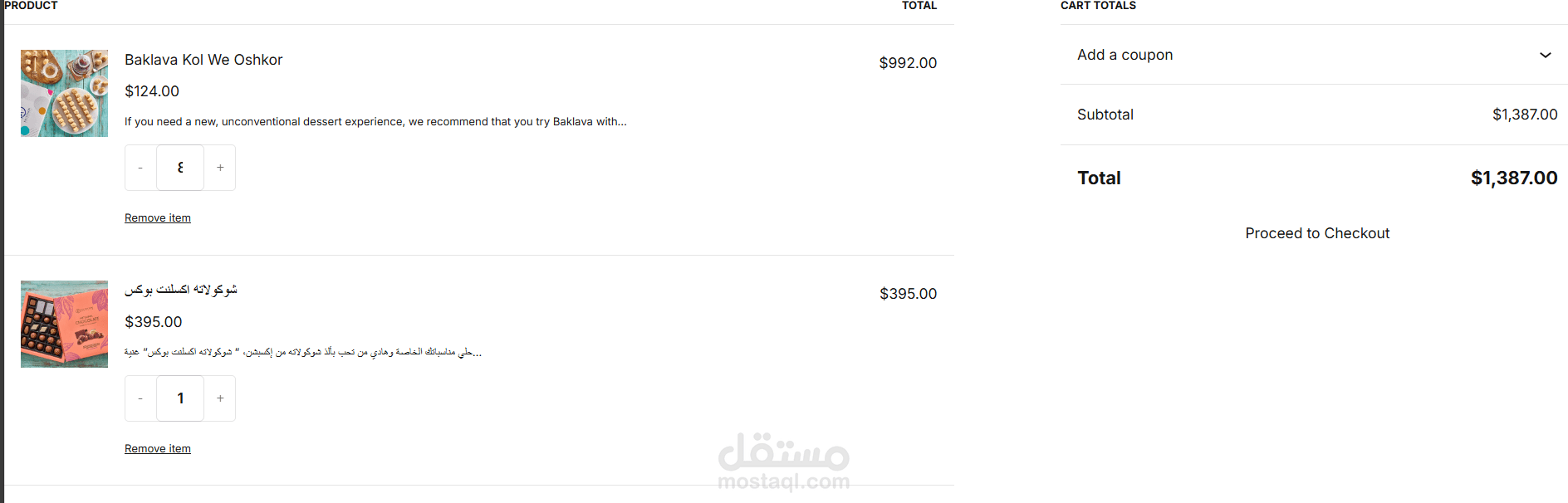Increase Baklava Kol We Oshkor quantity
The width and height of the screenshot is (1568, 503).
(220, 168)
